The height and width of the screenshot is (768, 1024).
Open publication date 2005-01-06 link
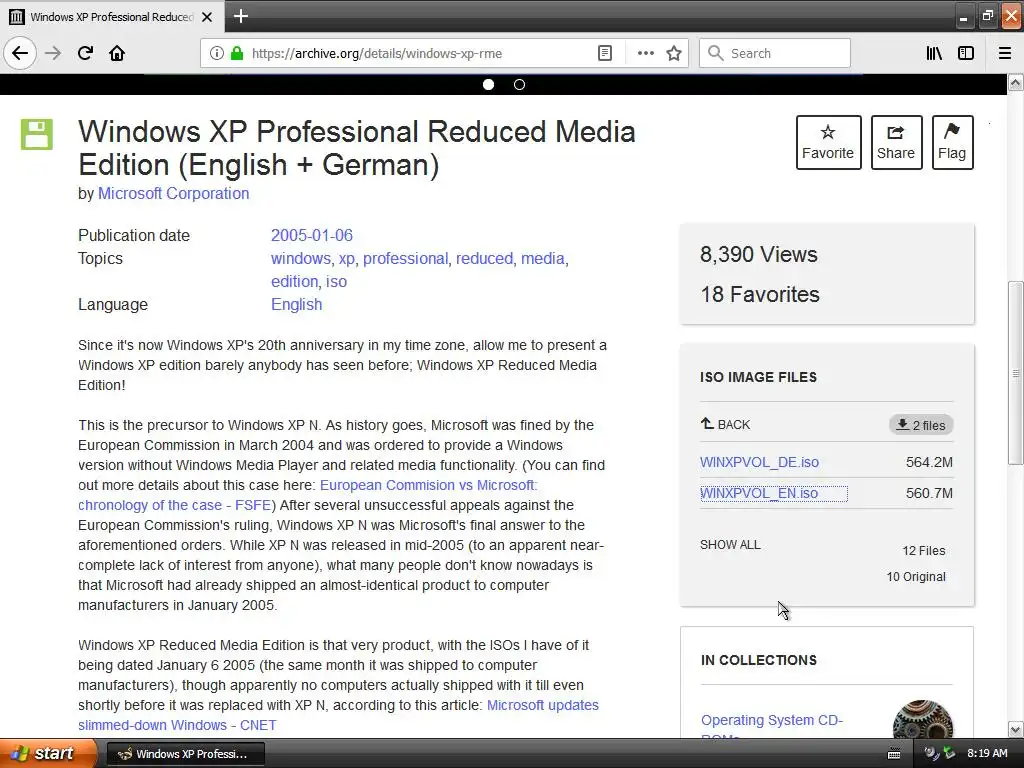click(x=312, y=235)
